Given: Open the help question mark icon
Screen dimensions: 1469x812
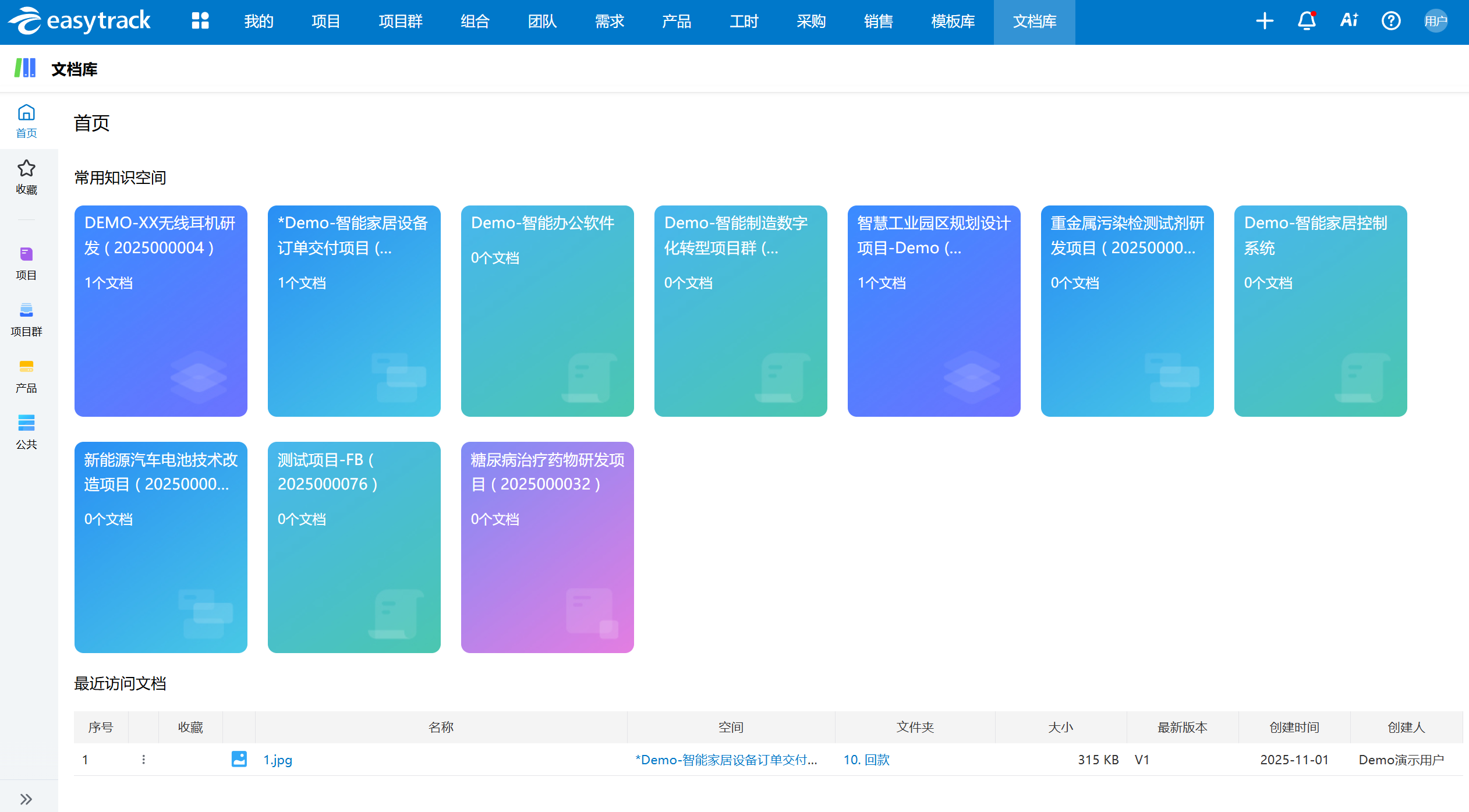Looking at the screenshot, I should (x=1391, y=21).
